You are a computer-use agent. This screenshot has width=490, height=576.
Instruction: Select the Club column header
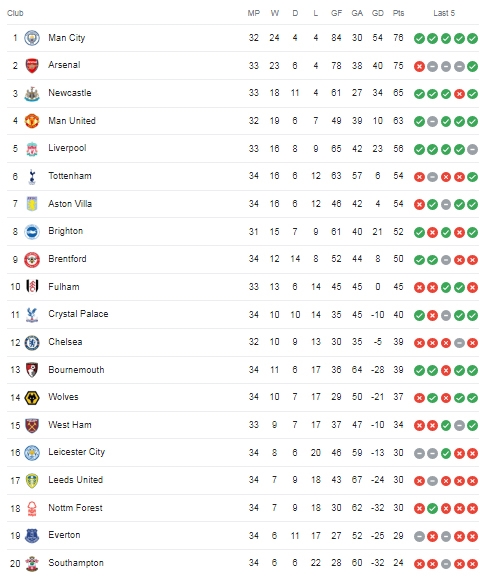coord(15,13)
